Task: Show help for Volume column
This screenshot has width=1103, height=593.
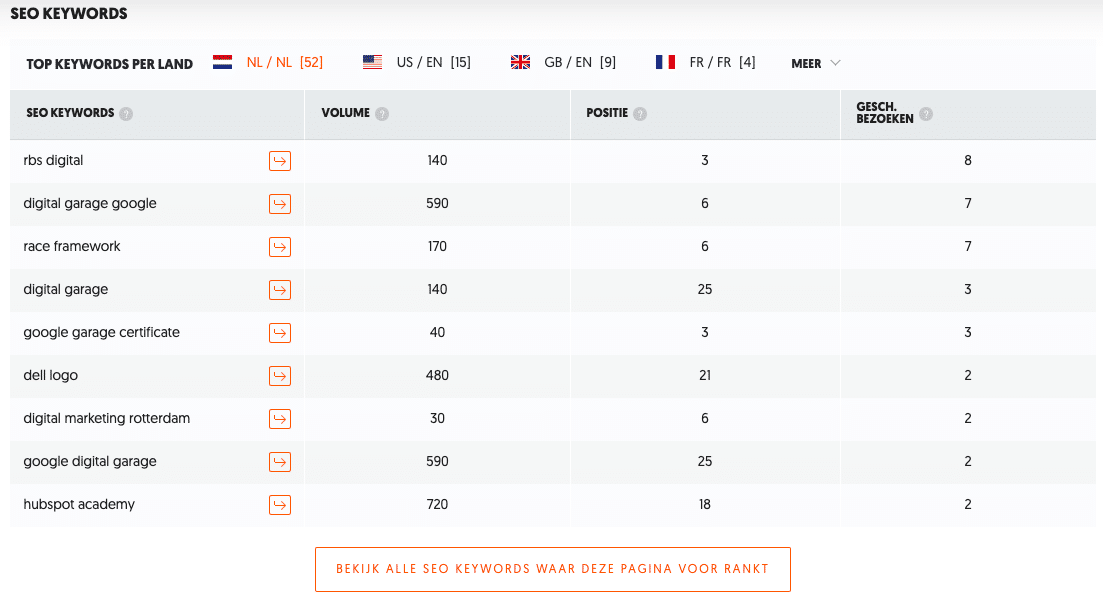Action: click(382, 113)
